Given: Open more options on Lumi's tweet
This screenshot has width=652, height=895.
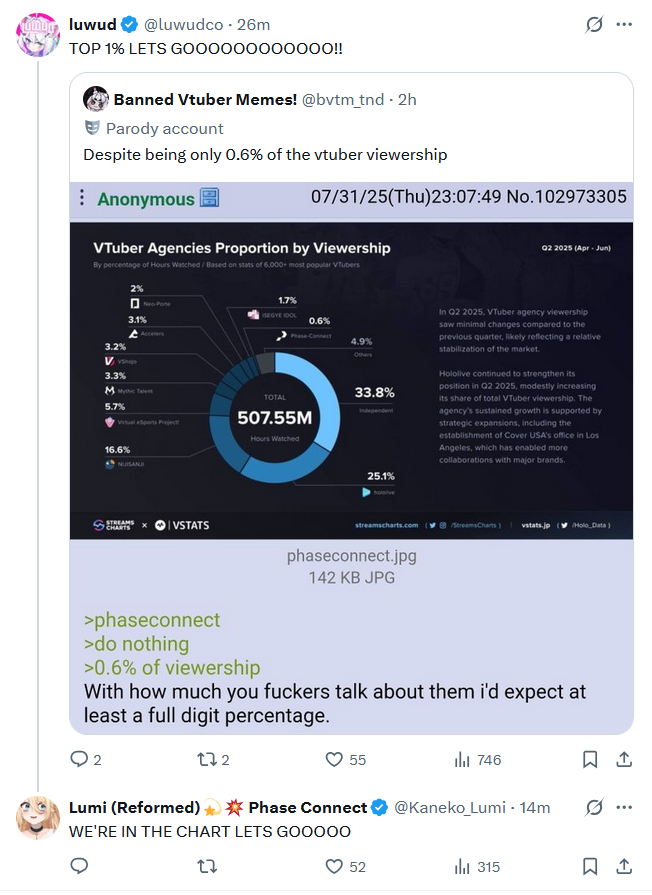Looking at the screenshot, I should coord(624,807).
